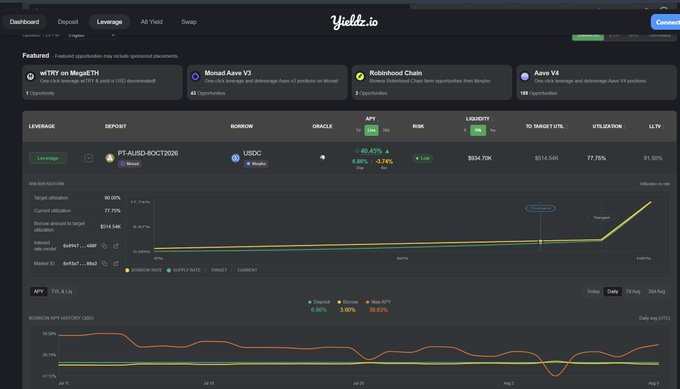Select the 7d APY period toggle
Viewport: 680px width, 389px height.
[358, 130]
